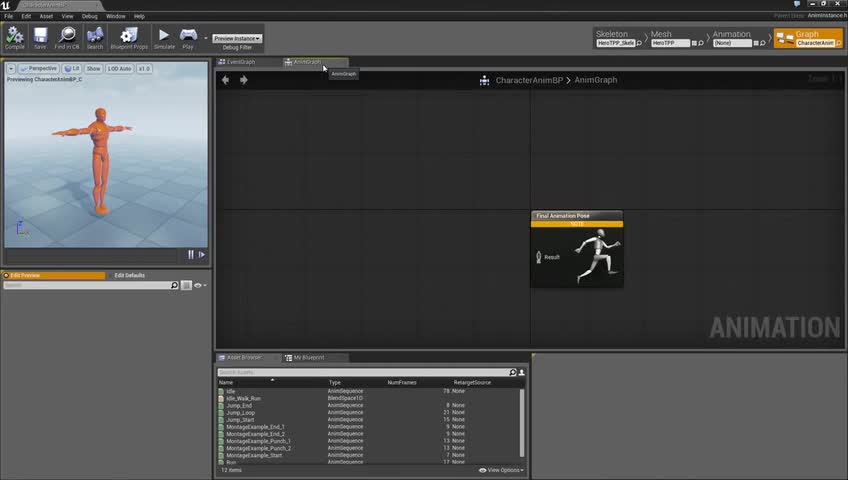Screen dimensions: 848x480
Task: Sort assets by the NumFrames column
Action: coord(402,382)
